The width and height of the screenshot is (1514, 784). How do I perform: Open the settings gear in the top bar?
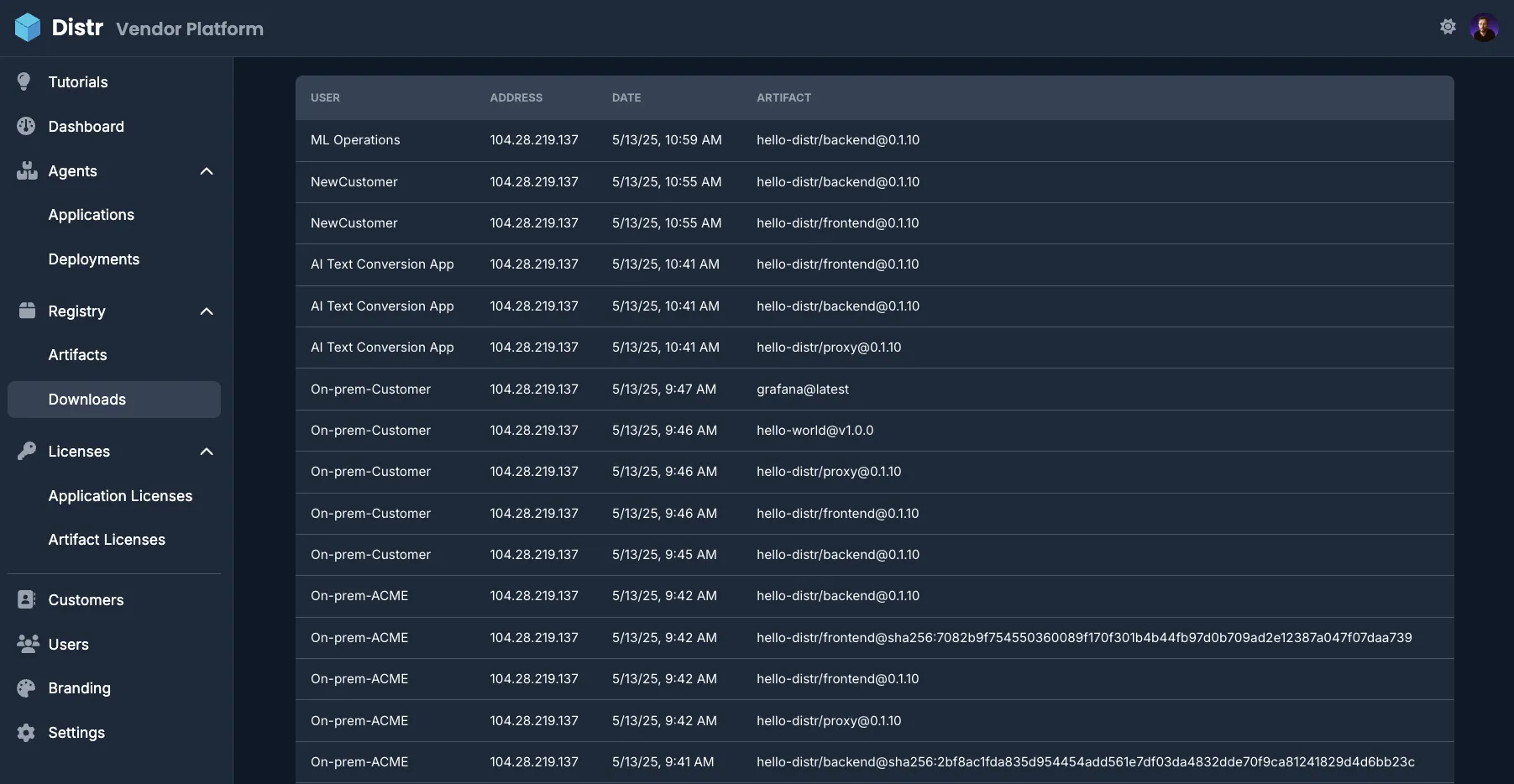coord(1448,26)
